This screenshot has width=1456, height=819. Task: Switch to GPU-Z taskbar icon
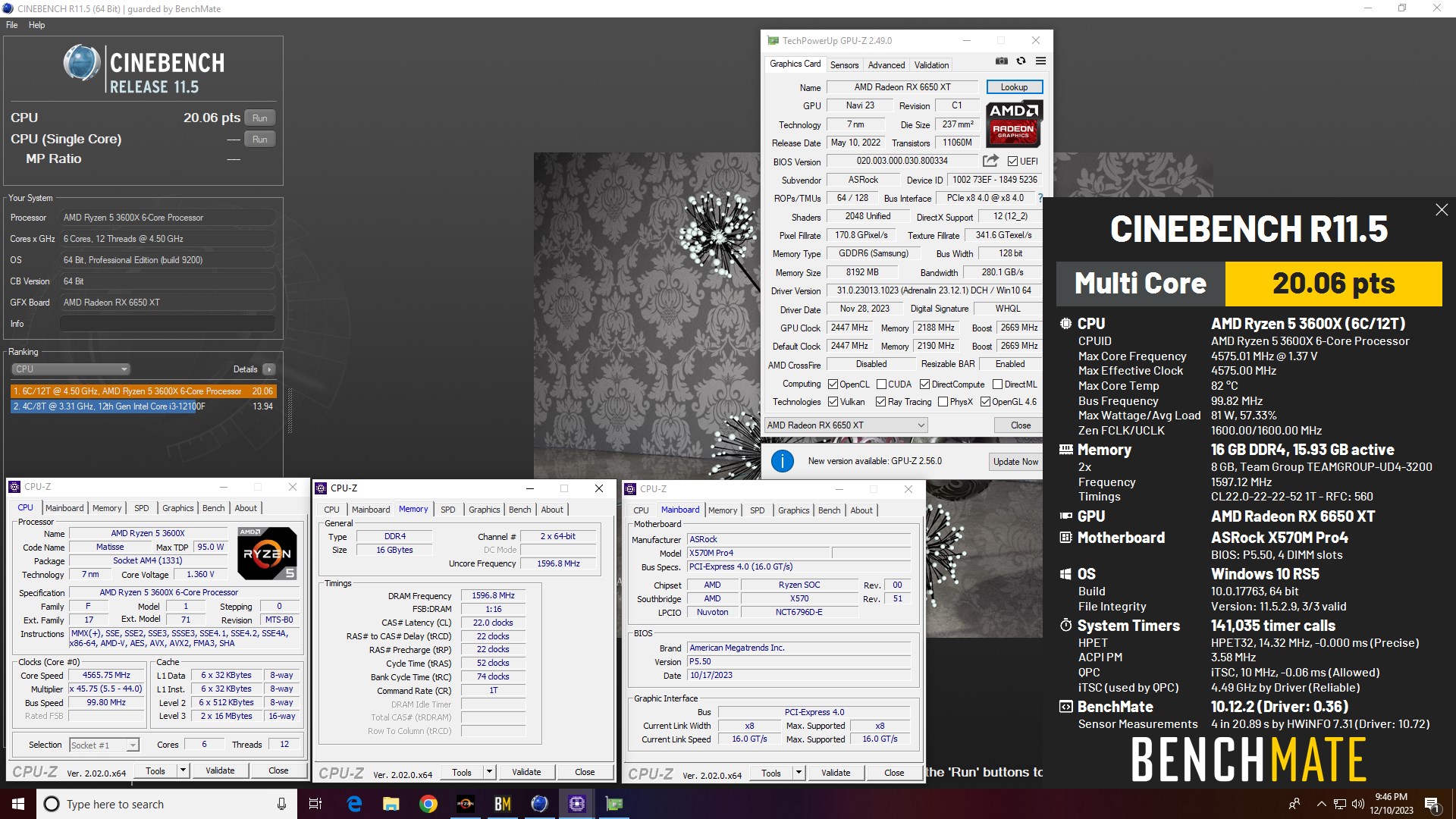point(613,804)
